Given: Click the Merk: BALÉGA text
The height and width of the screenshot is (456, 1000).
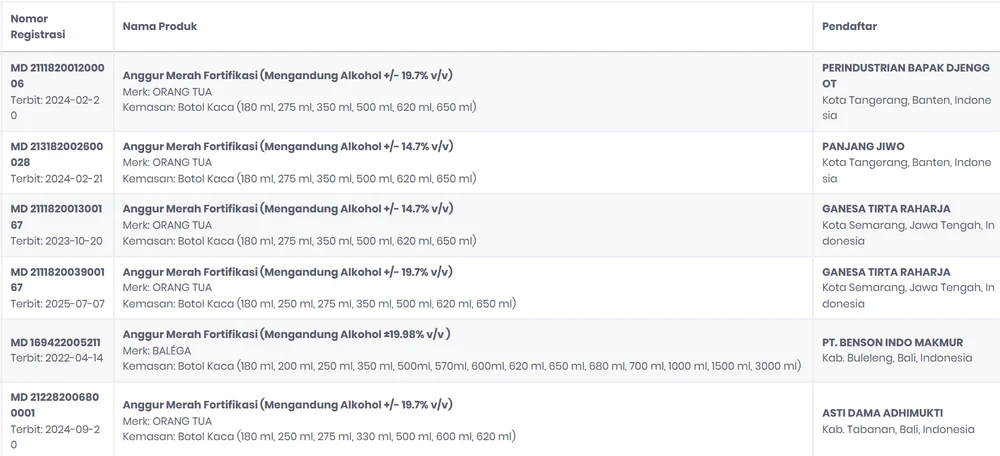Looking at the screenshot, I should click(157, 351).
